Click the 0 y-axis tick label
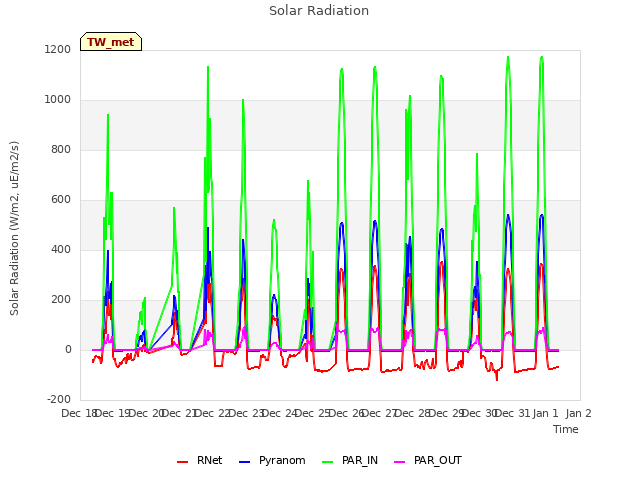This screenshot has height=480, width=640. 68,349
